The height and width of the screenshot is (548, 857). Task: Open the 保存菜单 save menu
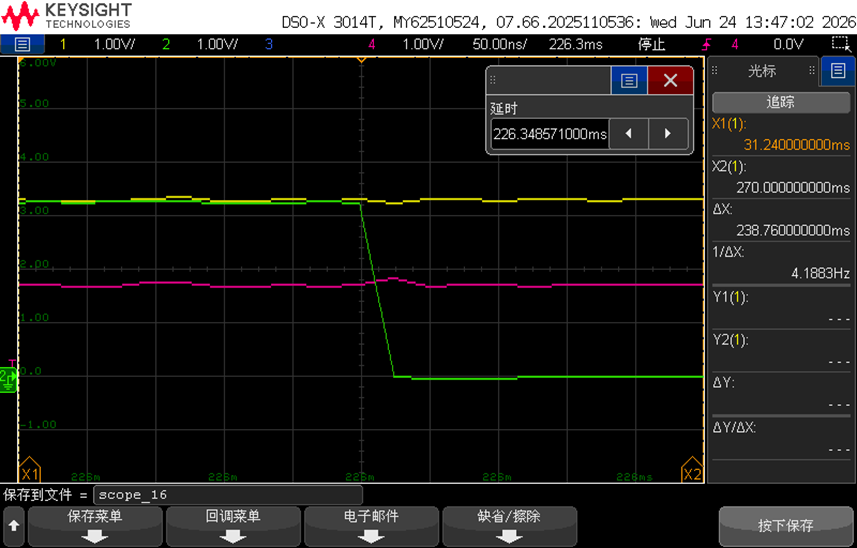coord(95,526)
